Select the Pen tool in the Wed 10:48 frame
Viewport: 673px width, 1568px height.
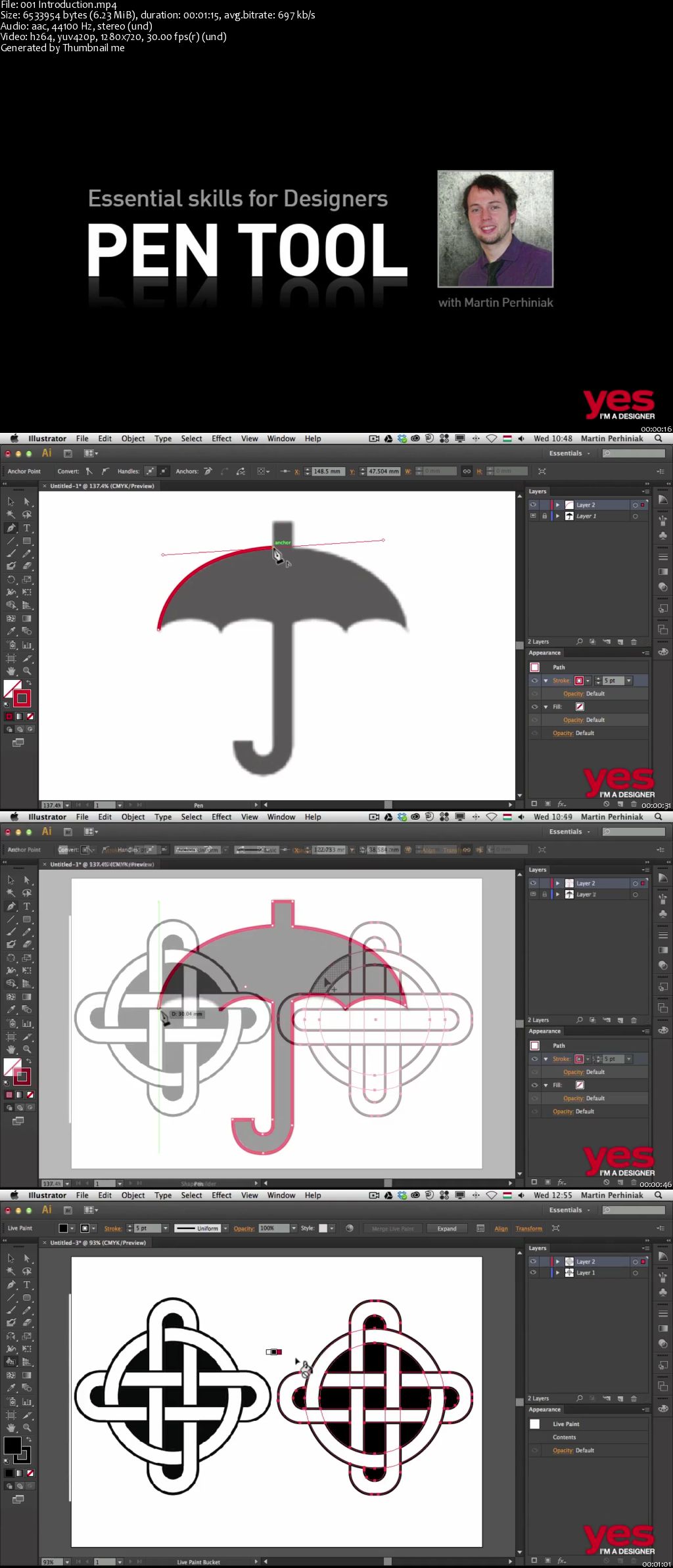pos(11,527)
